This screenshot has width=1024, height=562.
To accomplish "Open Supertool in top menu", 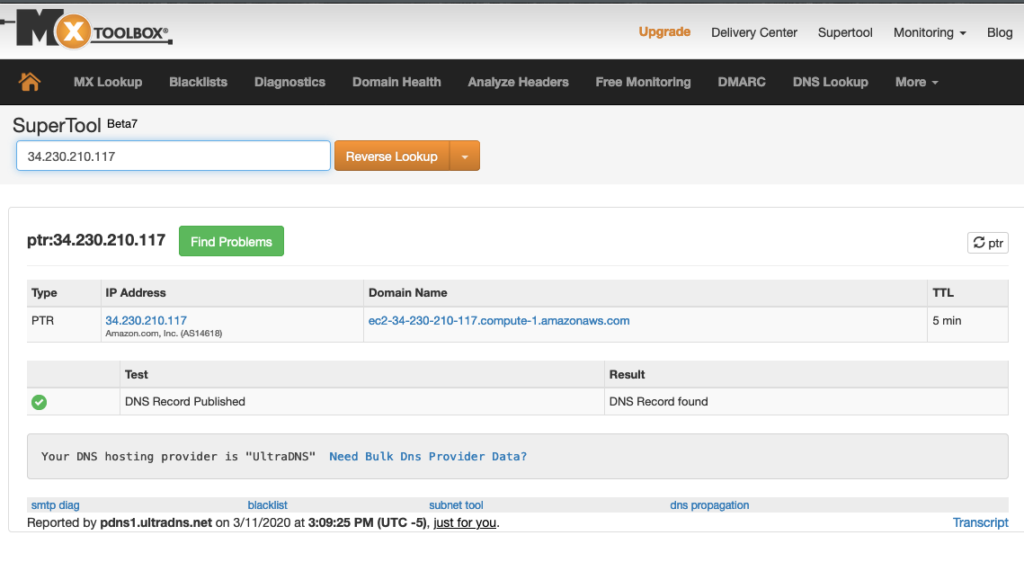I will 845,33.
